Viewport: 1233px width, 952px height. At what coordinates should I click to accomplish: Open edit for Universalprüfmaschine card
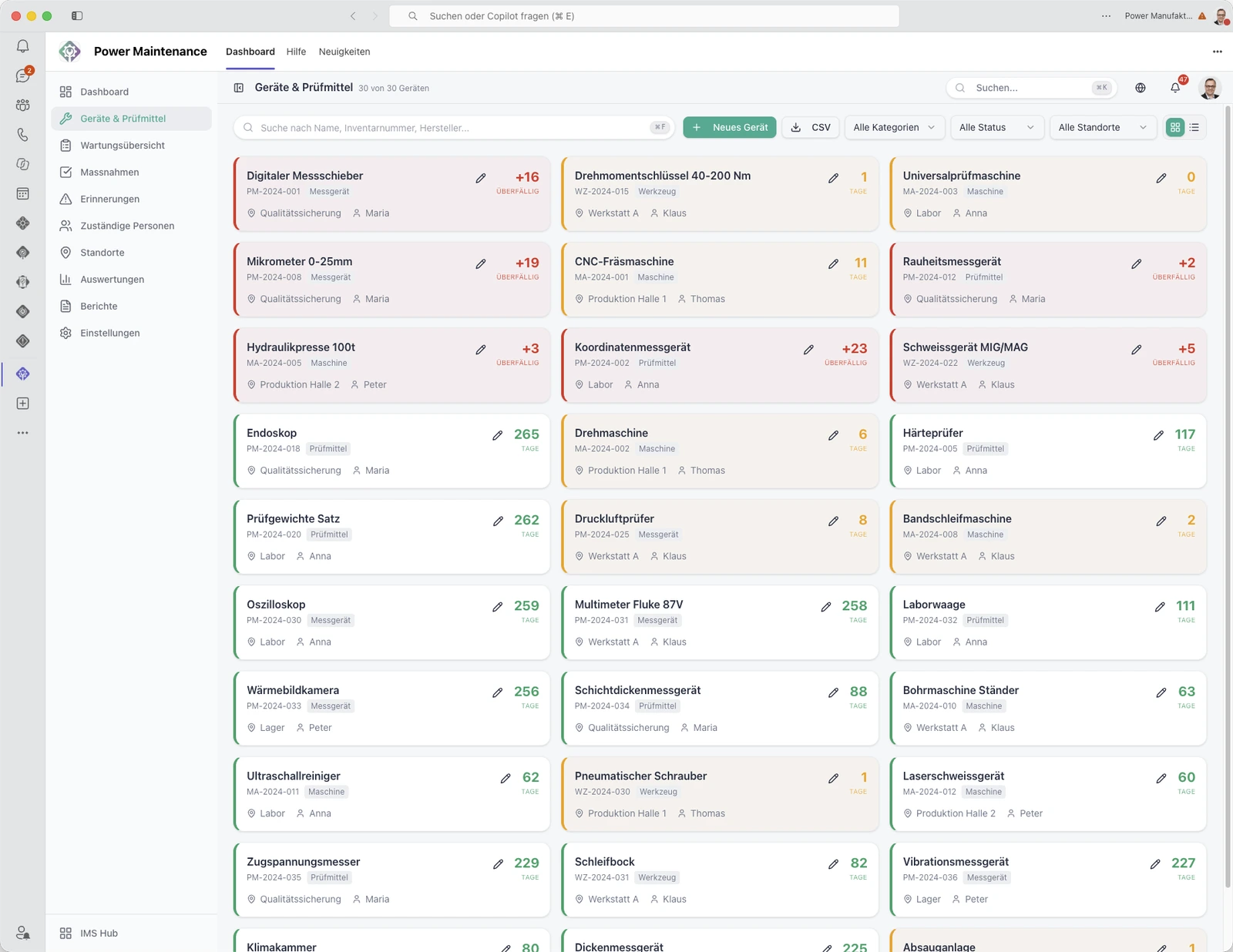[x=1161, y=178]
